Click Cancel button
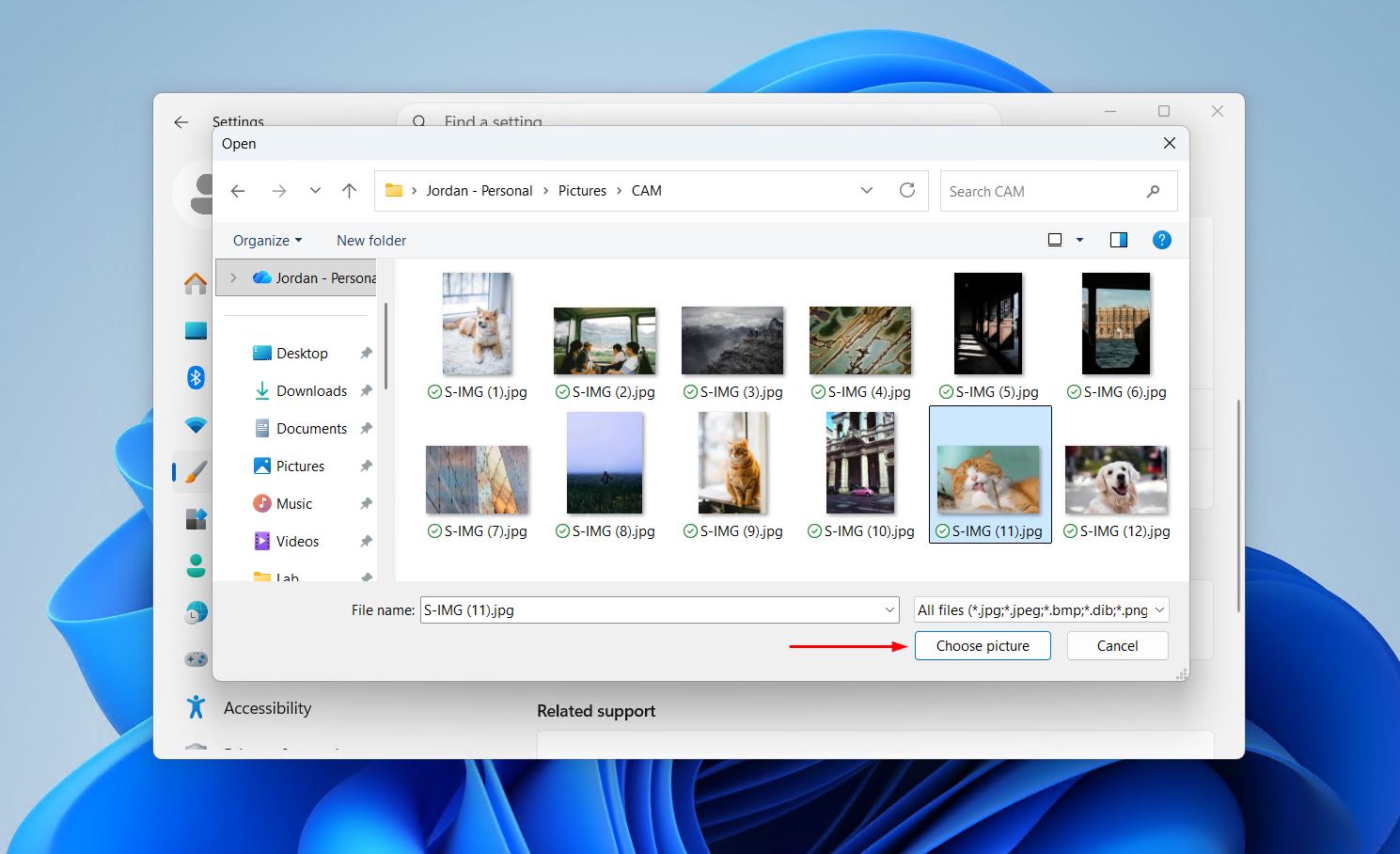This screenshot has width=1400, height=854. click(1117, 646)
